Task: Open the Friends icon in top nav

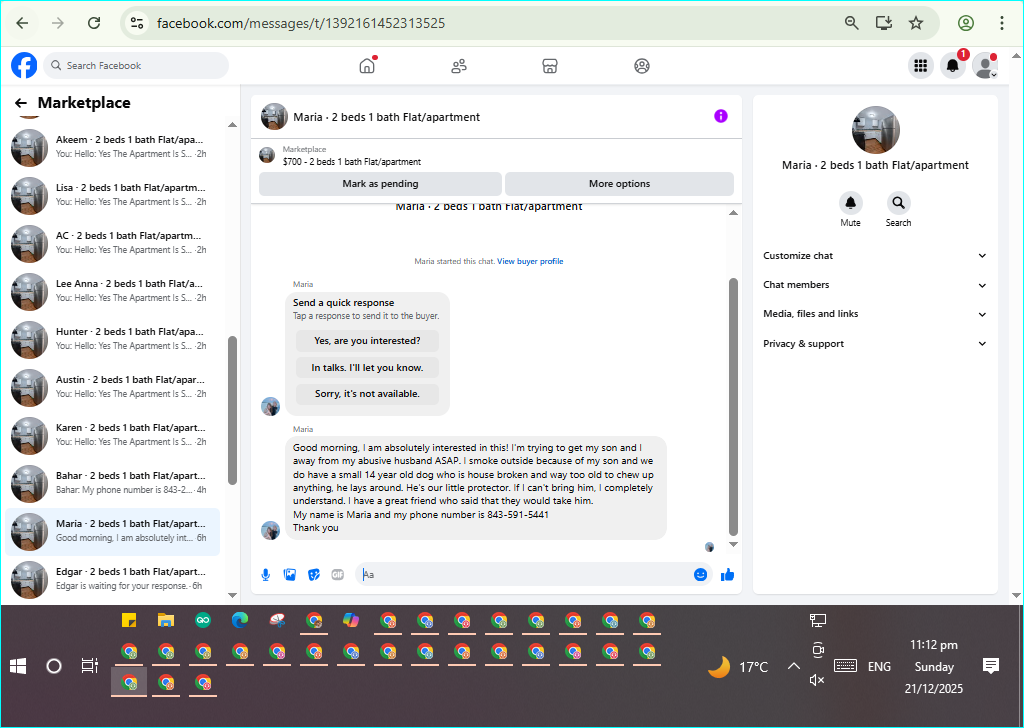Action: (459, 66)
